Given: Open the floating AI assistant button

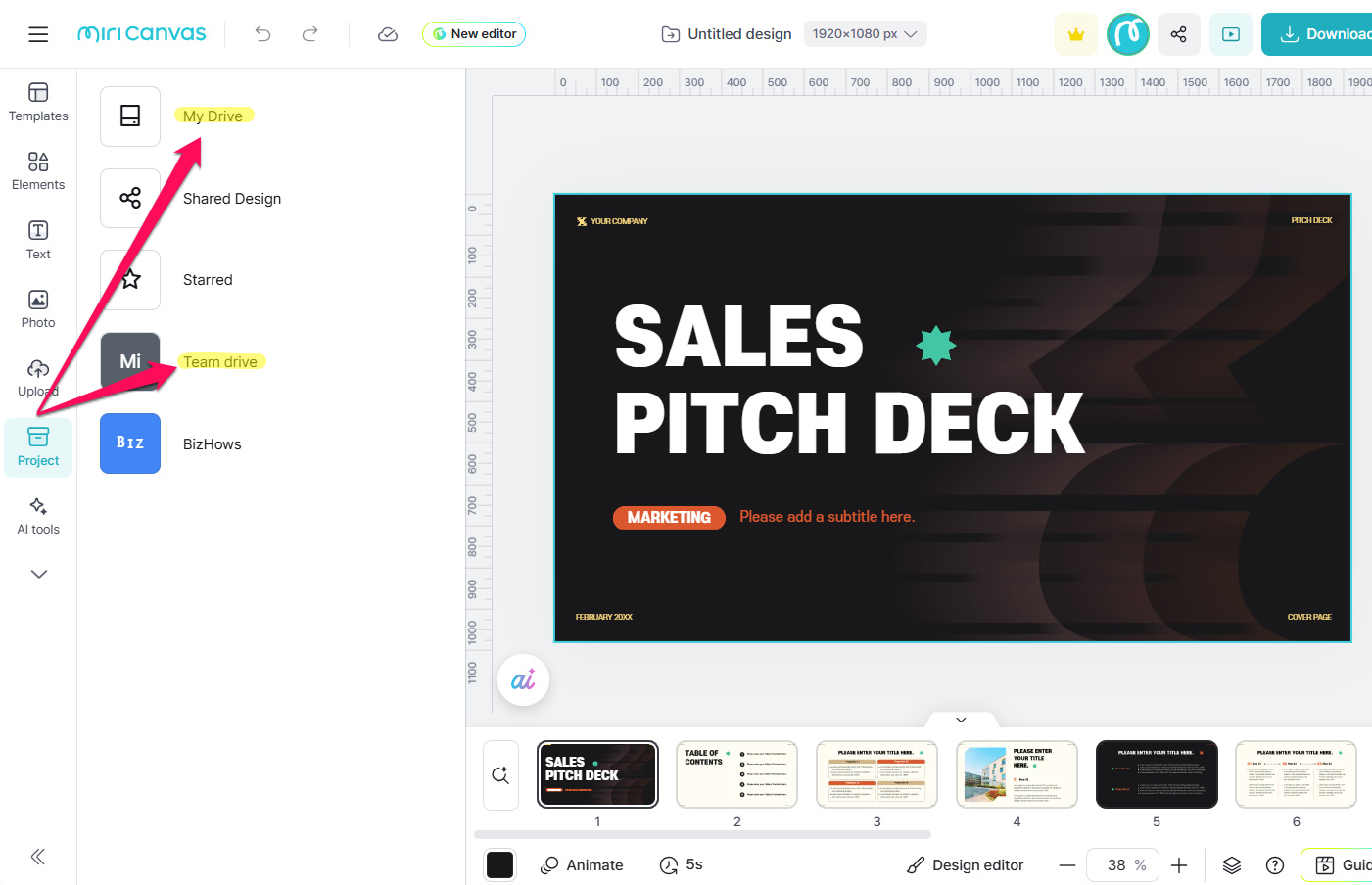Looking at the screenshot, I should [523, 679].
